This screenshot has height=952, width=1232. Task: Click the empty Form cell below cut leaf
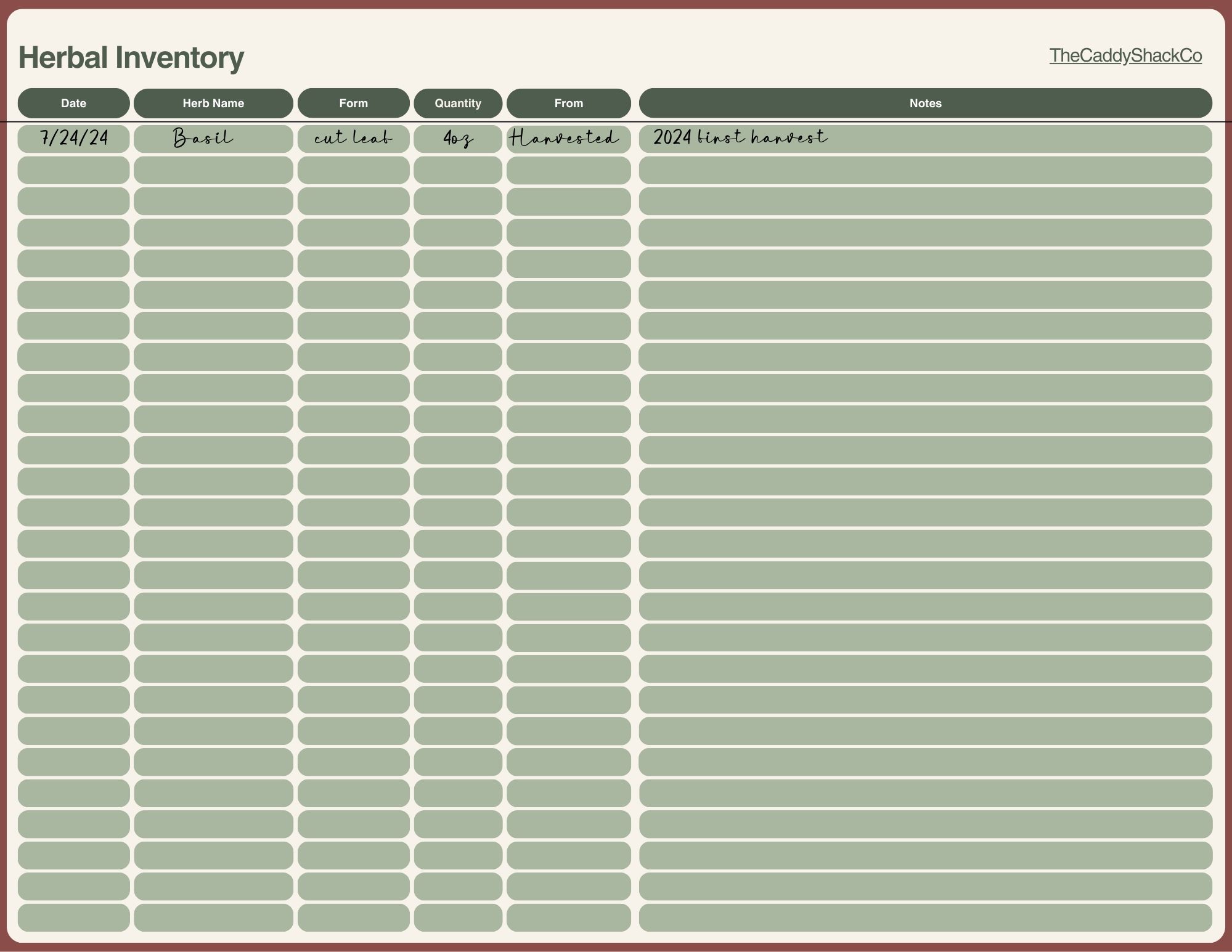point(353,170)
